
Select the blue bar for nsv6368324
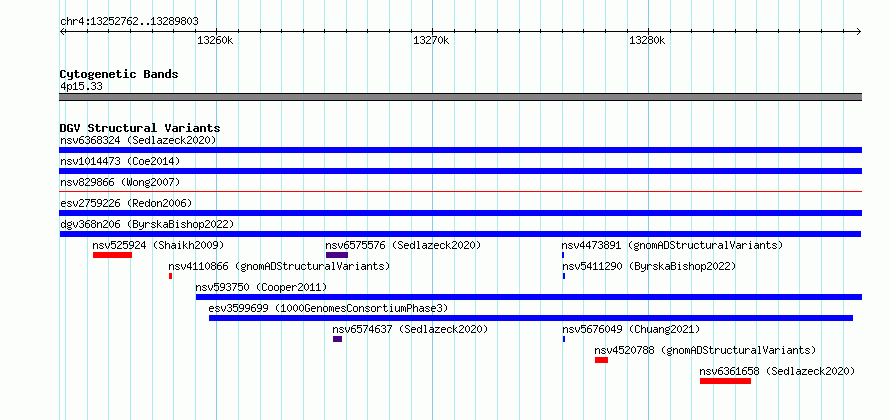460,150
